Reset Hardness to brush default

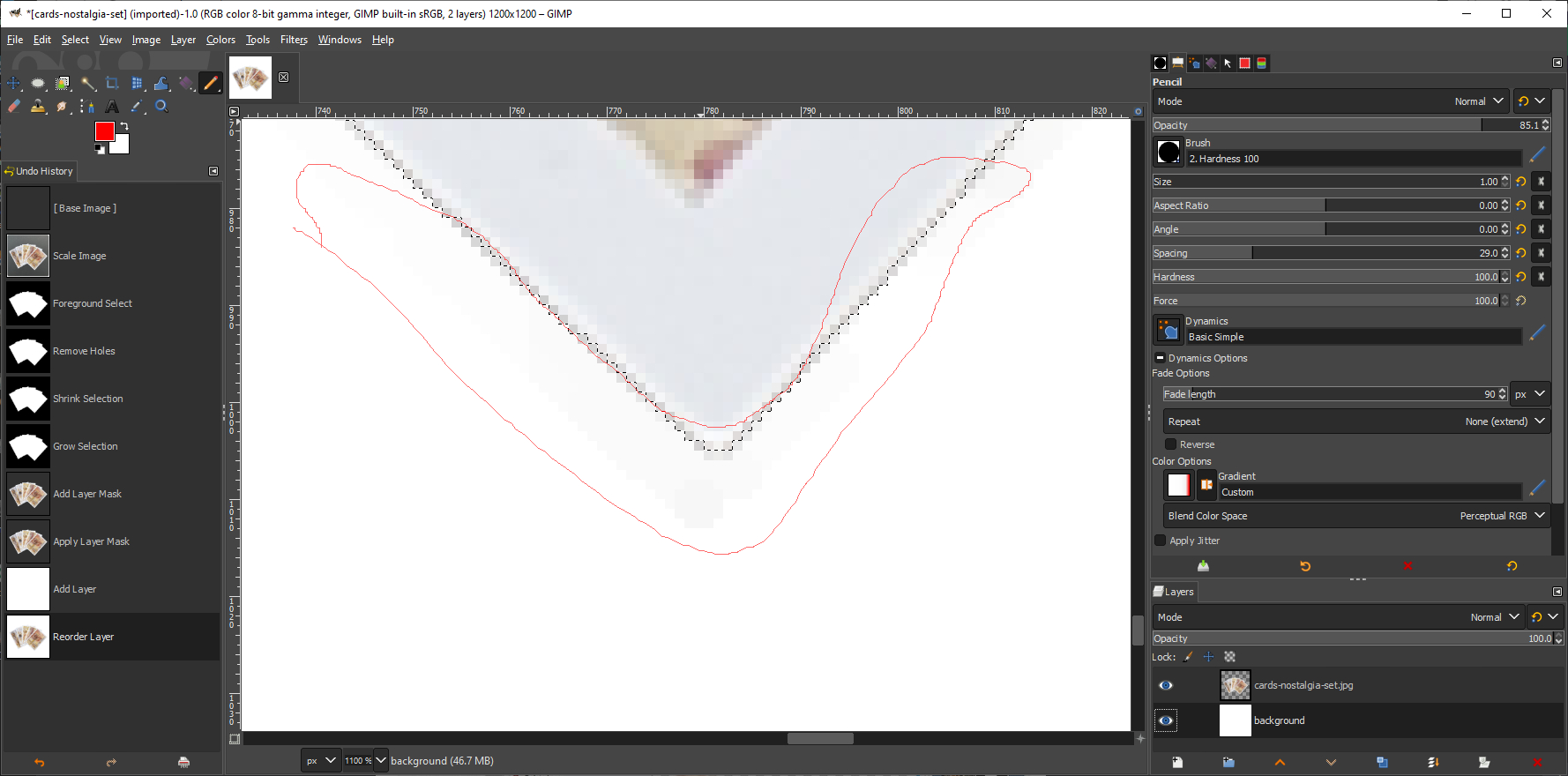coord(1521,277)
